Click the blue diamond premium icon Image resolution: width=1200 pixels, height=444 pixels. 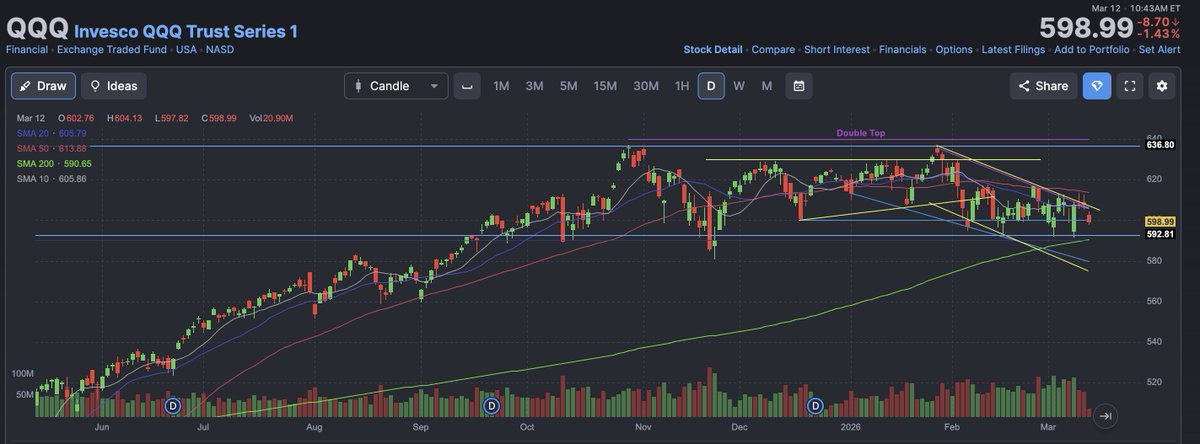click(1096, 86)
